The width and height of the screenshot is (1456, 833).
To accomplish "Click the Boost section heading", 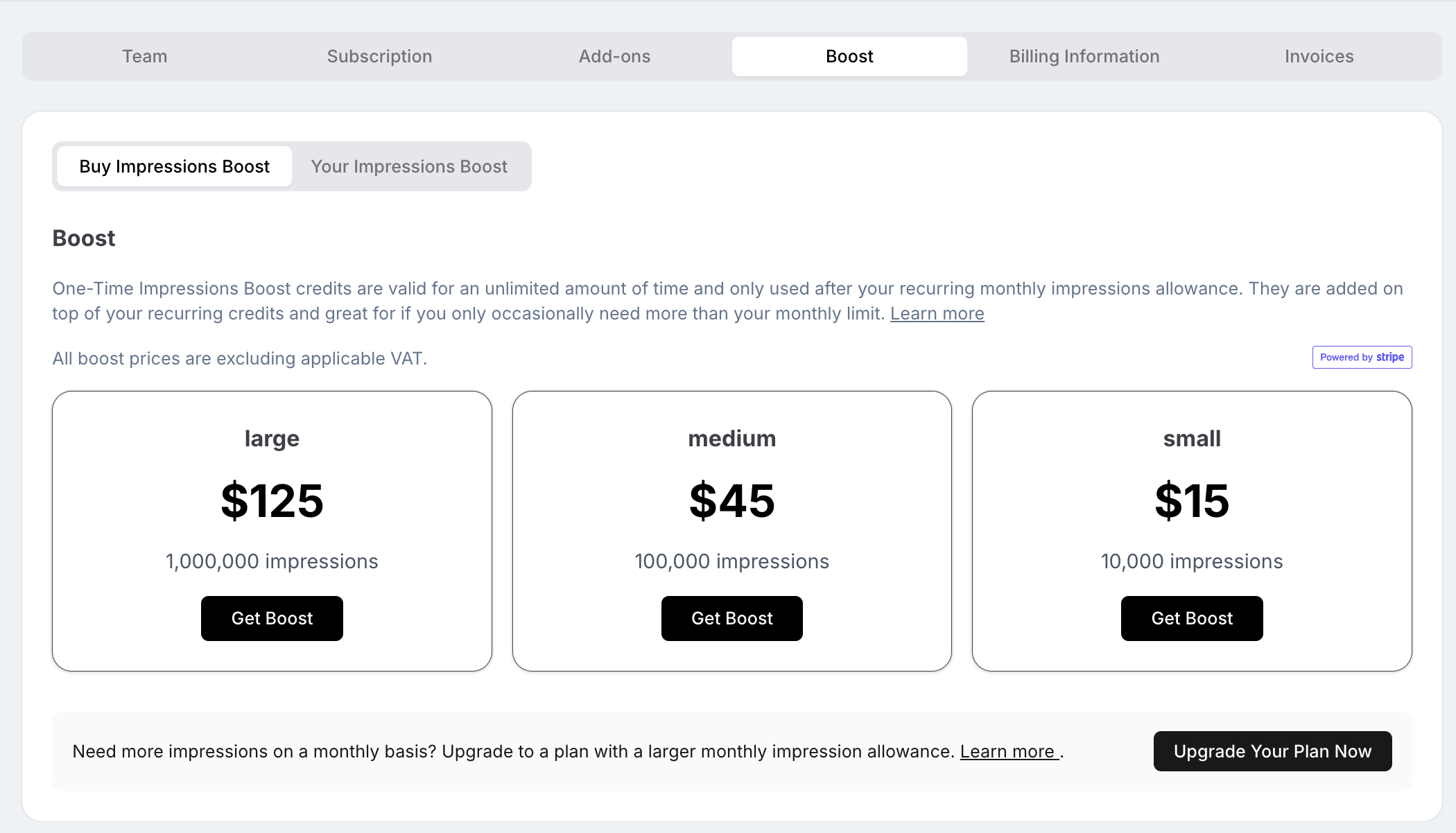I will (84, 238).
